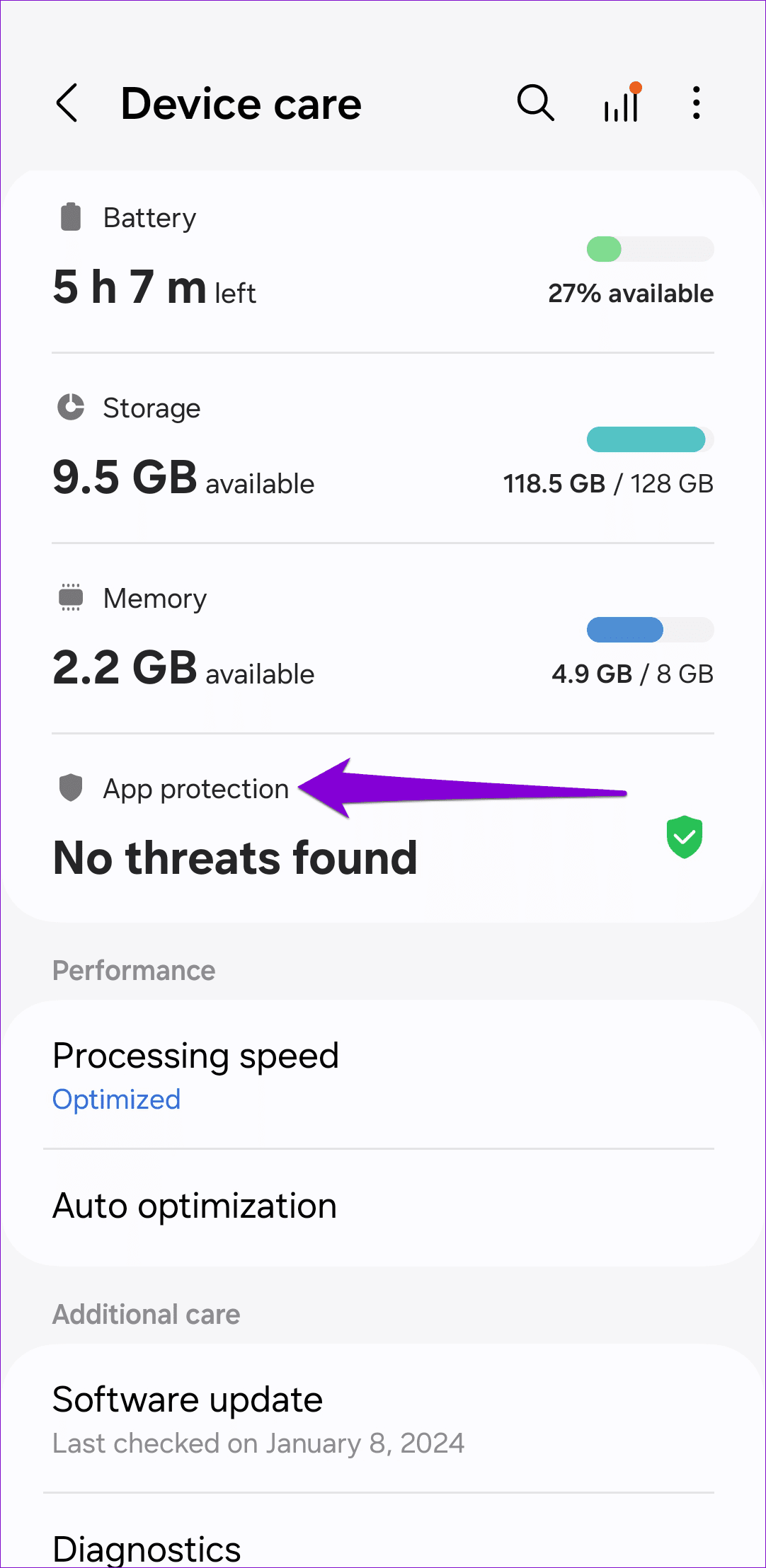This screenshot has height=1568, width=766.
Task: Tap the Battery icon
Action: coord(71,217)
